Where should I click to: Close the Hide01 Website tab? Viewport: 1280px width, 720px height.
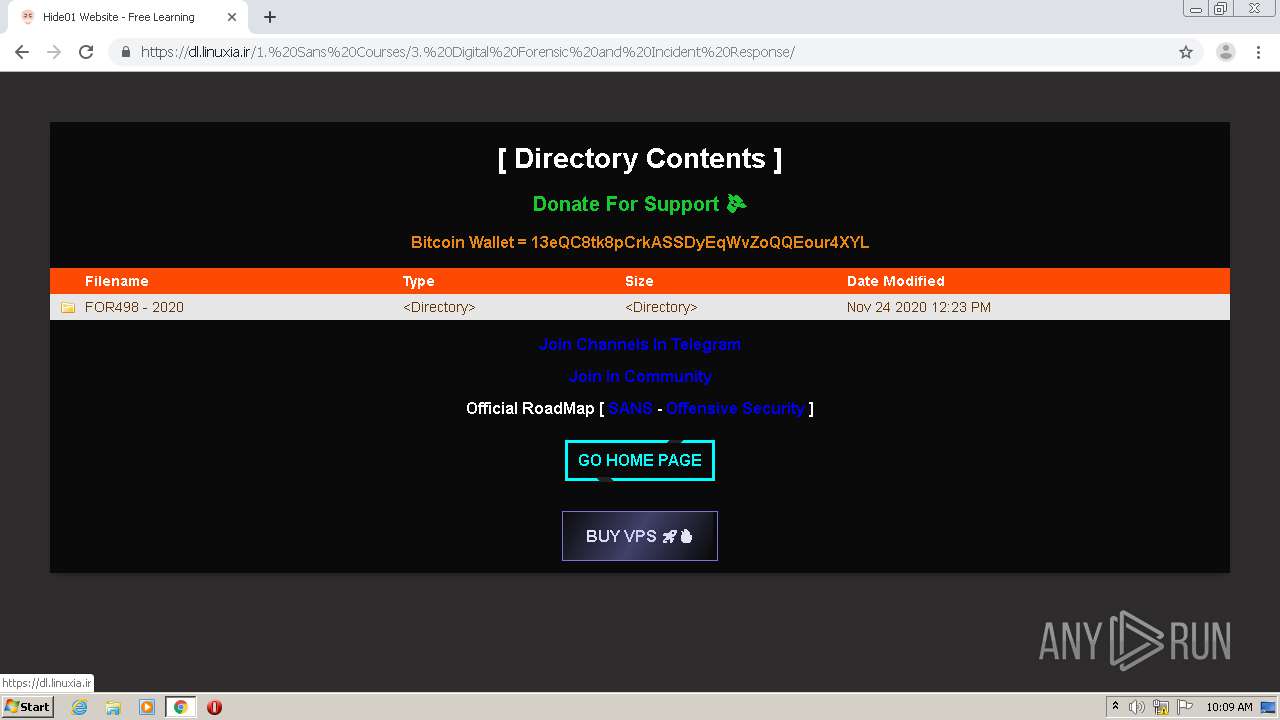coord(231,17)
